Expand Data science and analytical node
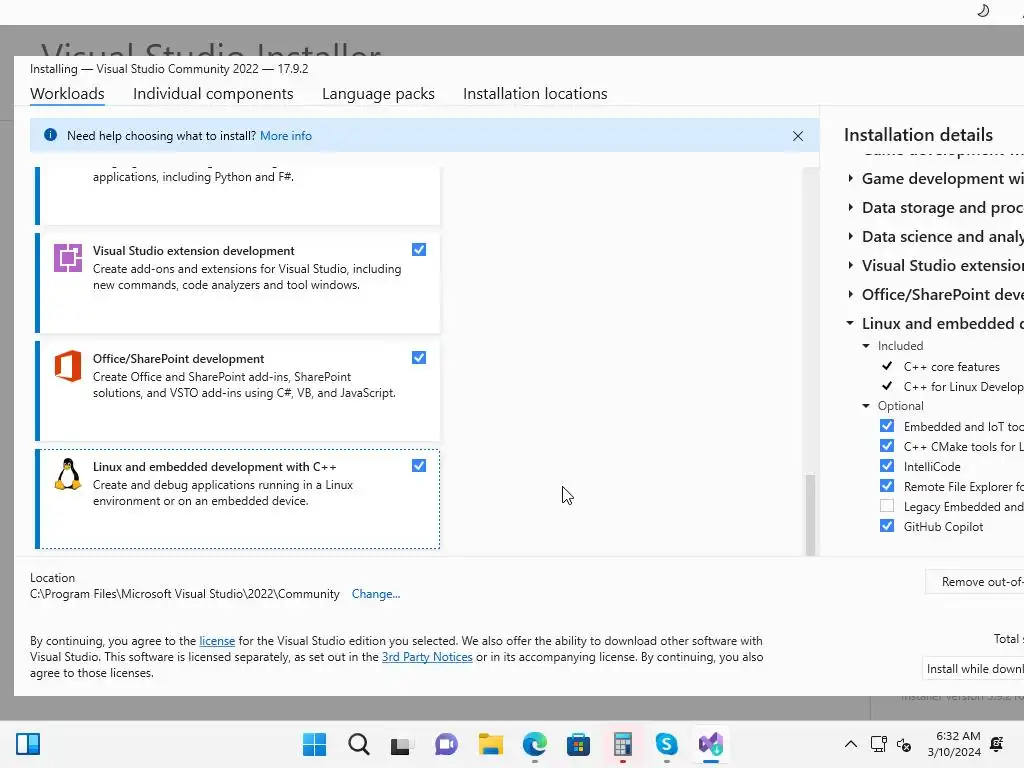Screen dimensions: 1024x768 pyautogui.click(x=850, y=236)
